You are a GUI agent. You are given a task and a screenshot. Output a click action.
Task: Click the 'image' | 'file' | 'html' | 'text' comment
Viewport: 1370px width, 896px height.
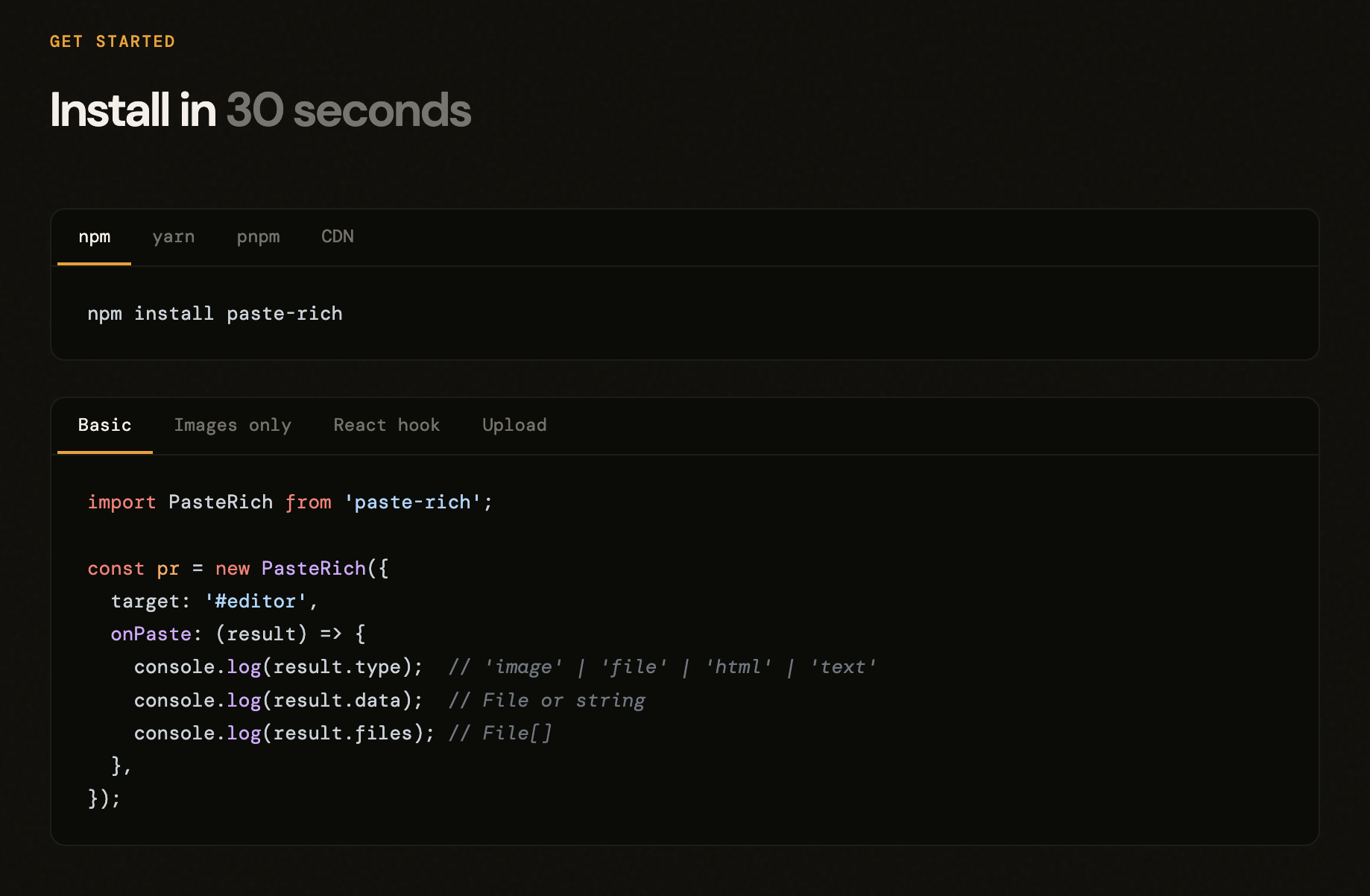[663, 667]
